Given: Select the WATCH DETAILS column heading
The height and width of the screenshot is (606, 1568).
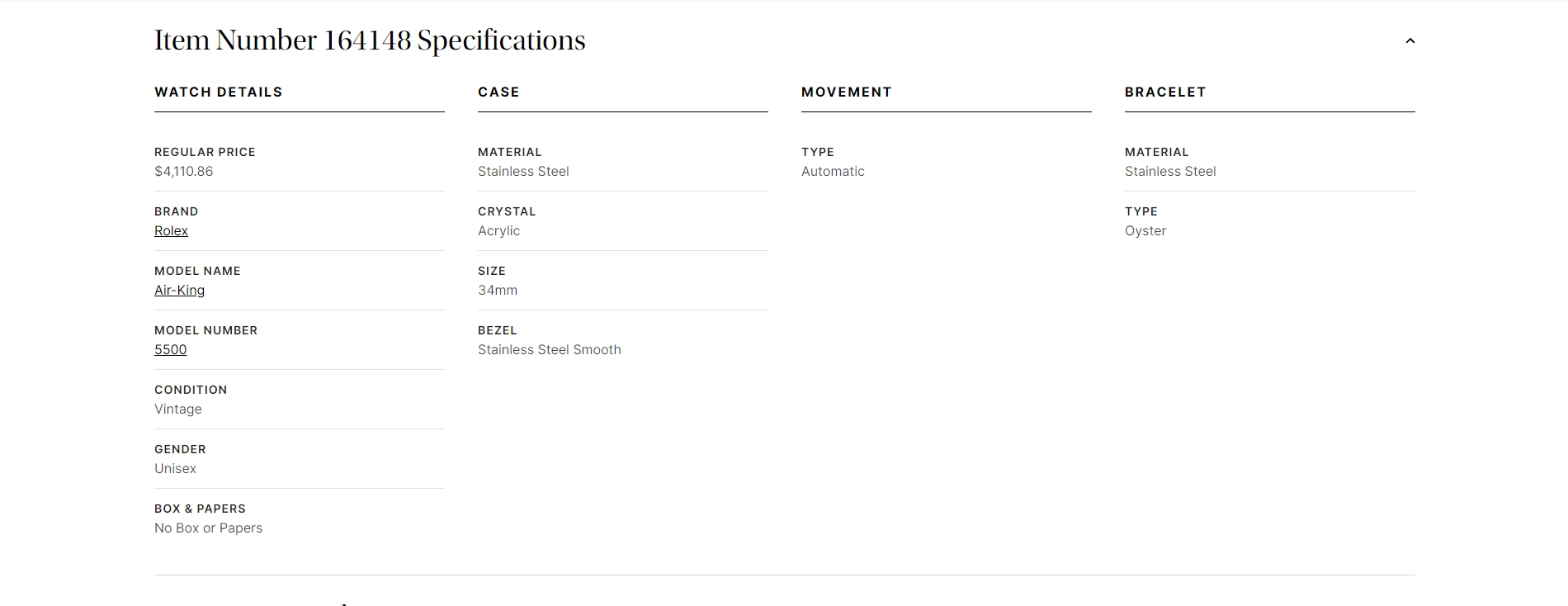Looking at the screenshot, I should pyautogui.click(x=218, y=92).
